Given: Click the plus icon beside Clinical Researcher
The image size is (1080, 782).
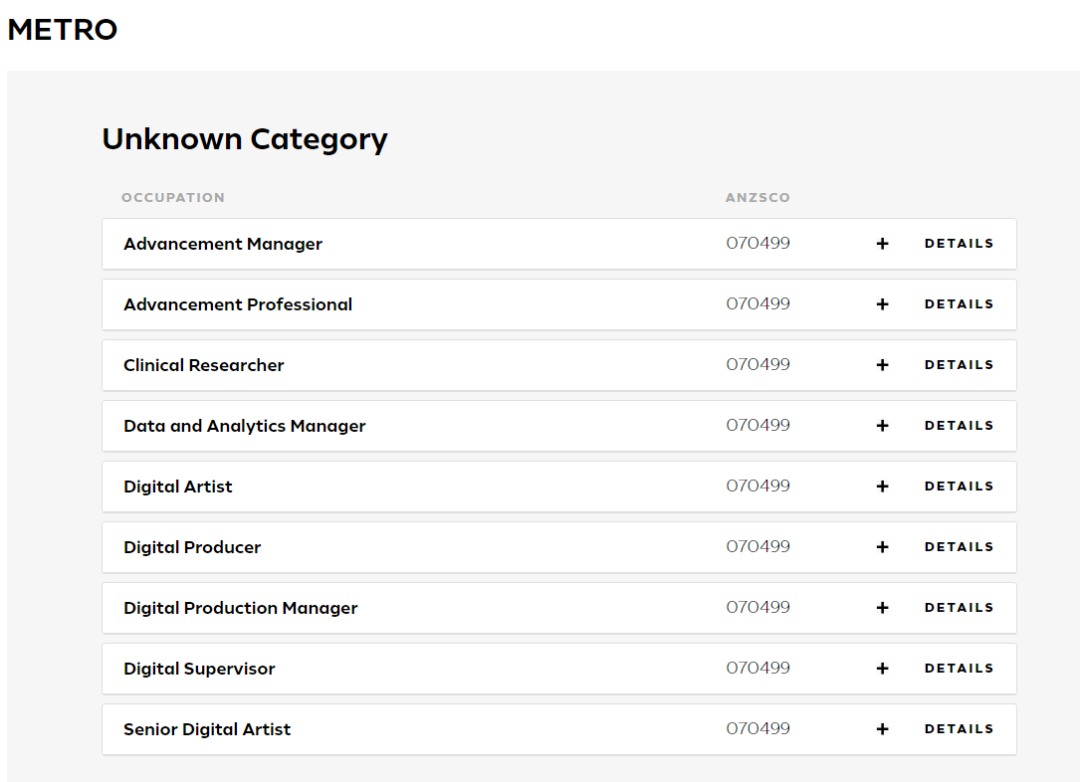Looking at the screenshot, I should point(882,365).
